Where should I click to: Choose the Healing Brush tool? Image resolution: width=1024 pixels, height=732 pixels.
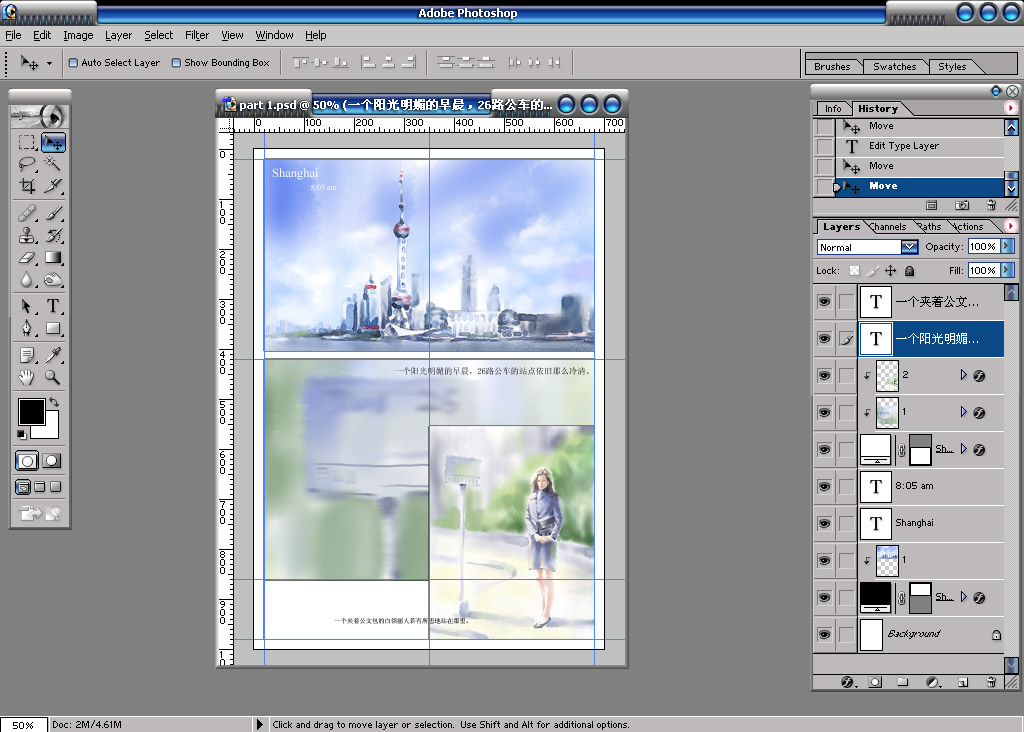(x=27, y=213)
